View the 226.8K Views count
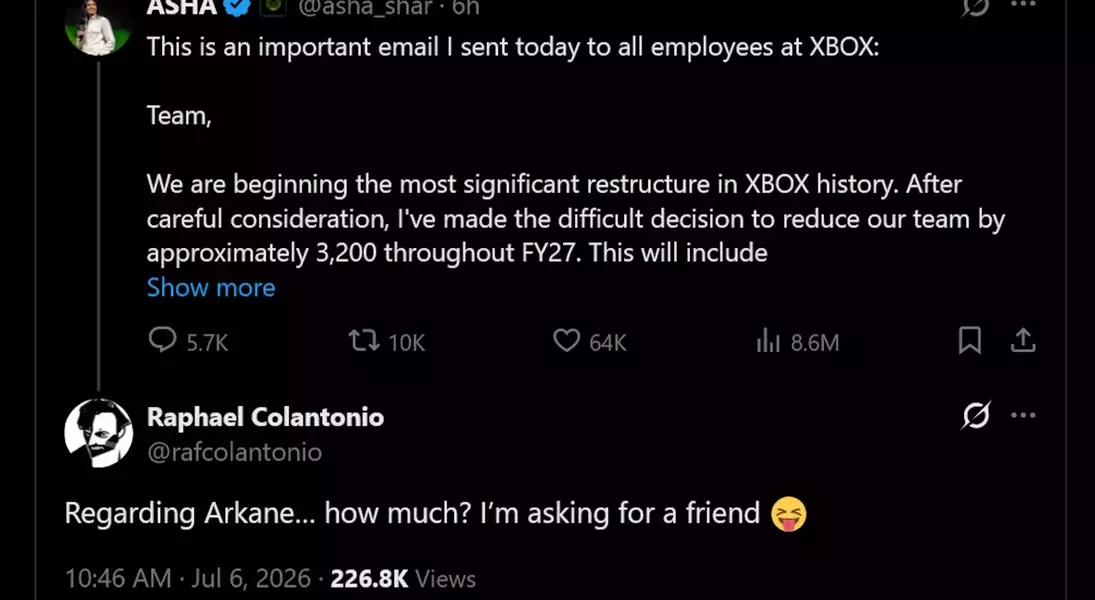1095x600 pixels. click(x=403, y=578)
